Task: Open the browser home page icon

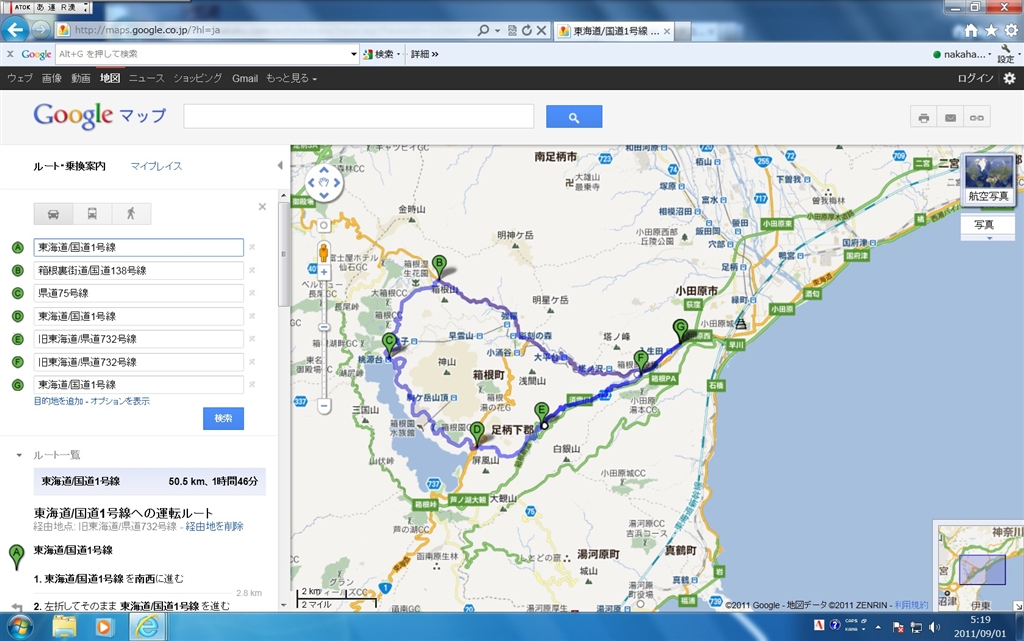Action: (x=971, y=31)
